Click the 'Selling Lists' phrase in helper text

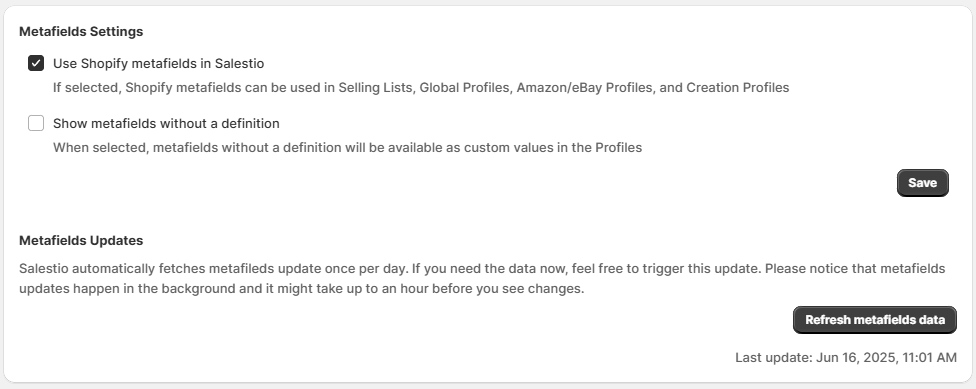[376, 88]
